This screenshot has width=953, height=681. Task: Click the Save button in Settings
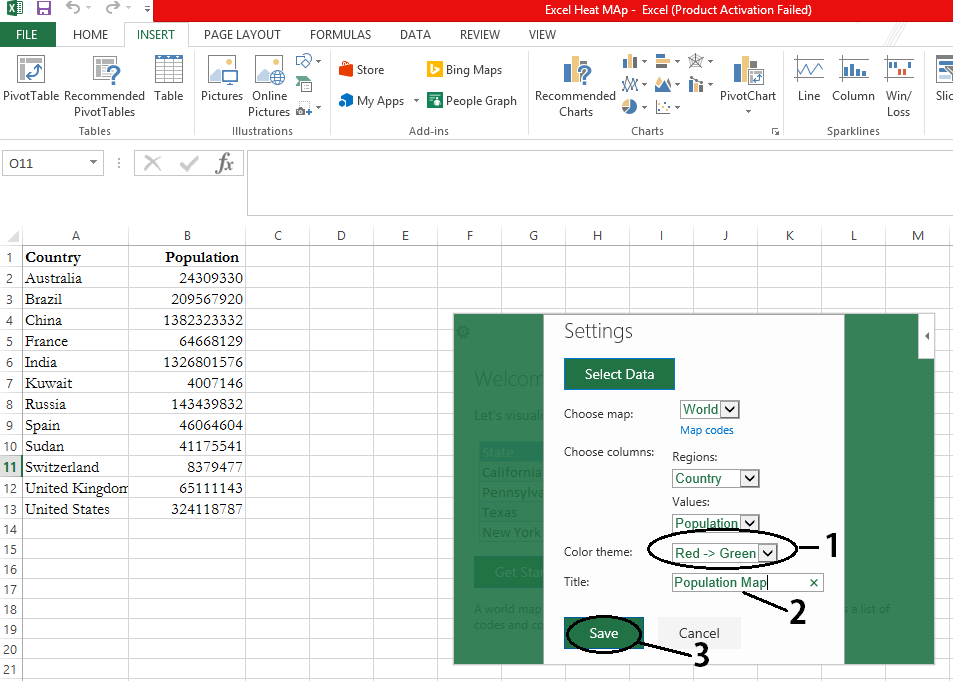pos(603,633)
